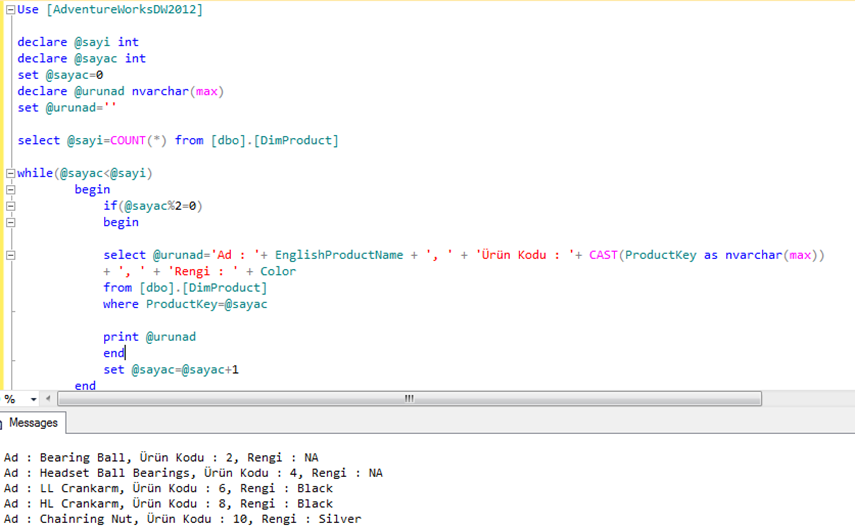Viewport: 855px width, 528px height.
Task: Click the 'LL Crankarm' output message row
Action: click(x=168, y=488)
